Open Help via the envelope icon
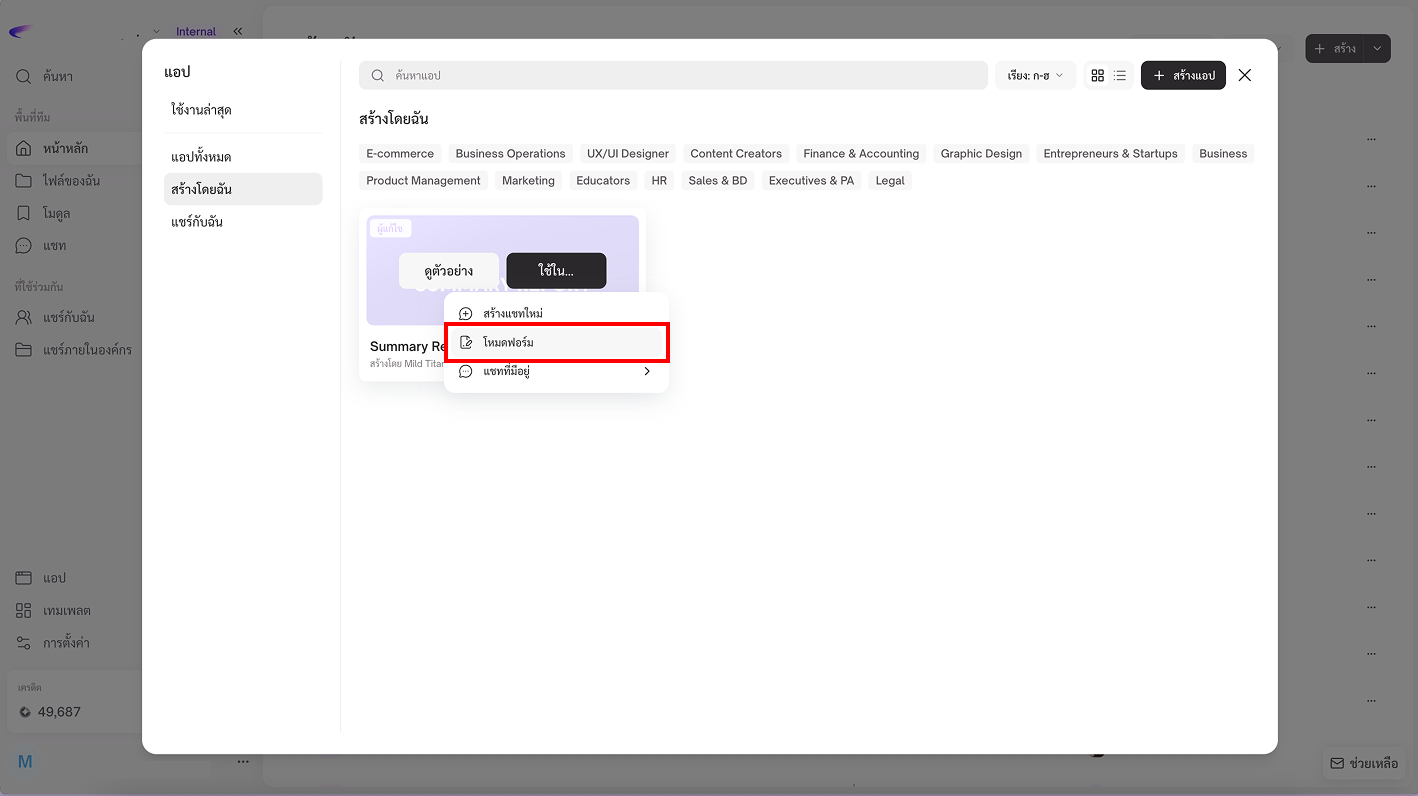The height and width of the screenshot is (796, 1418). click(x=1337, y=763)
